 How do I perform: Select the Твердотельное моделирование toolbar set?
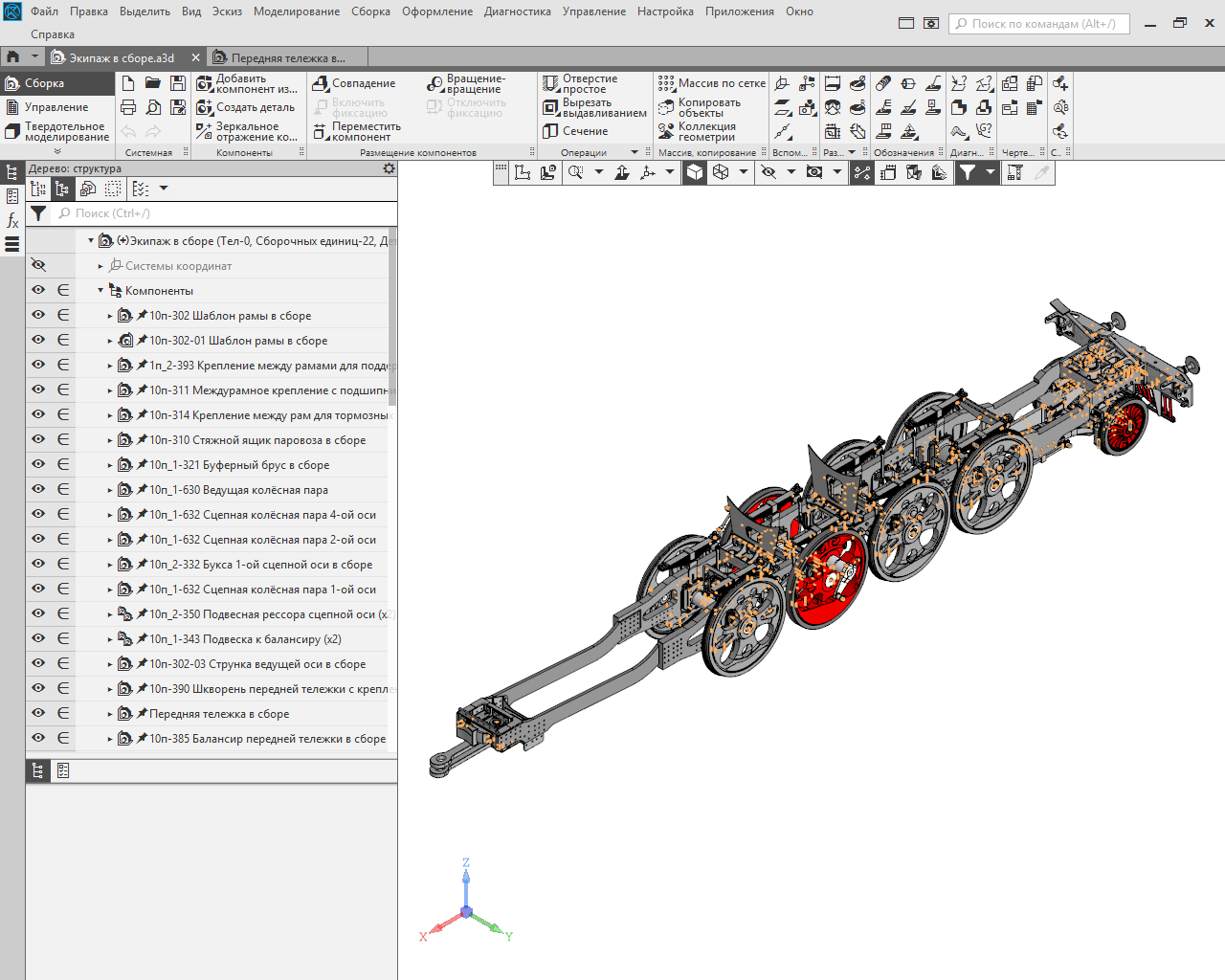click(x=56, y=131)
